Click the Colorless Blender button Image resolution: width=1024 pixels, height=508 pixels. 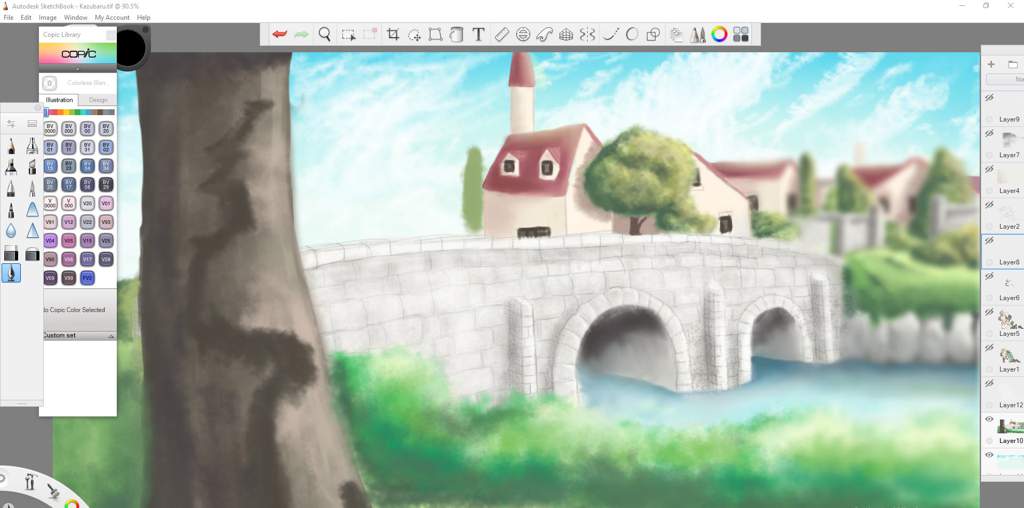[x=78, y=83]
